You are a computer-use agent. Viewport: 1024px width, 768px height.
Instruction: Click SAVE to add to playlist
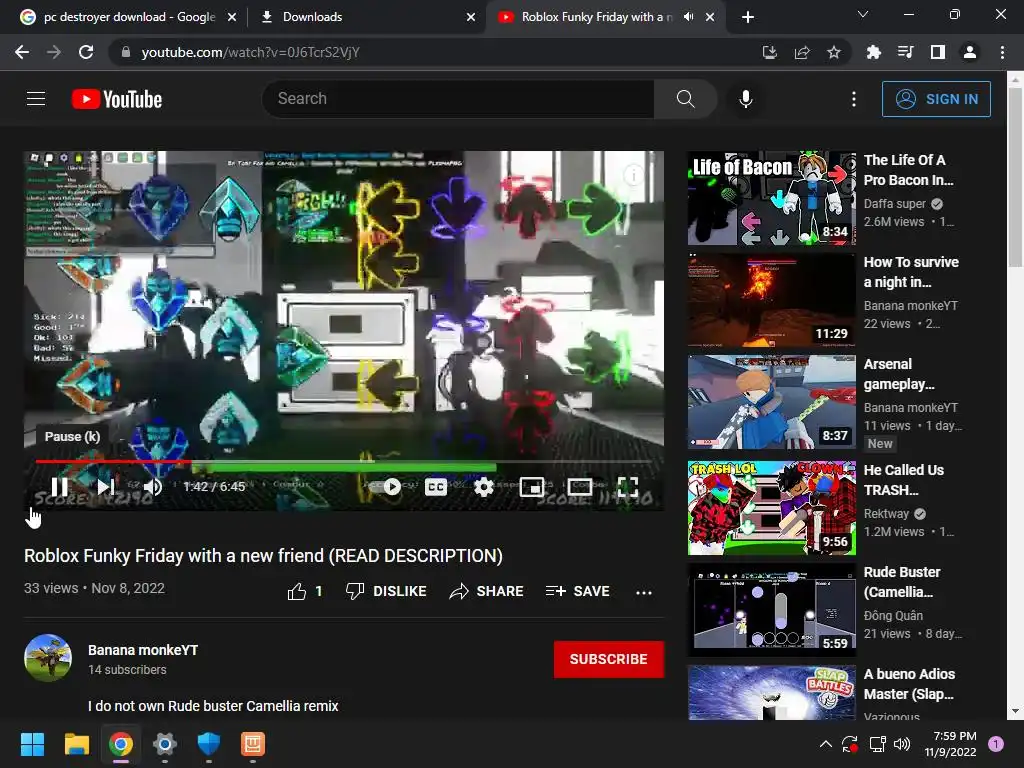click(577, 591)
